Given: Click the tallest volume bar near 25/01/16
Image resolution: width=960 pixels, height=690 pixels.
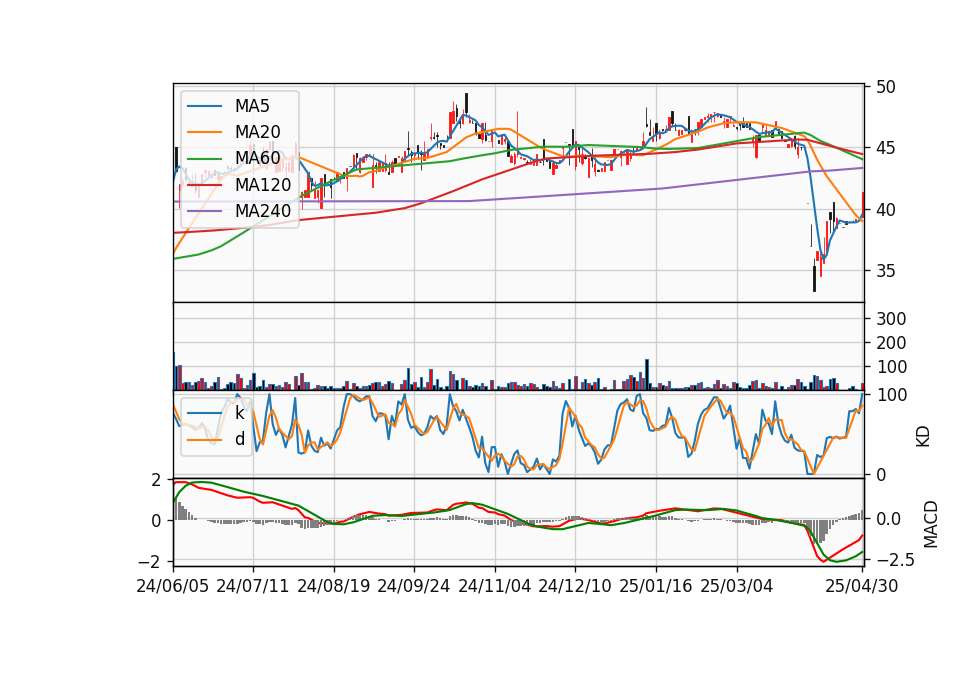Looking at the screenshot, I should click(647, 375).
